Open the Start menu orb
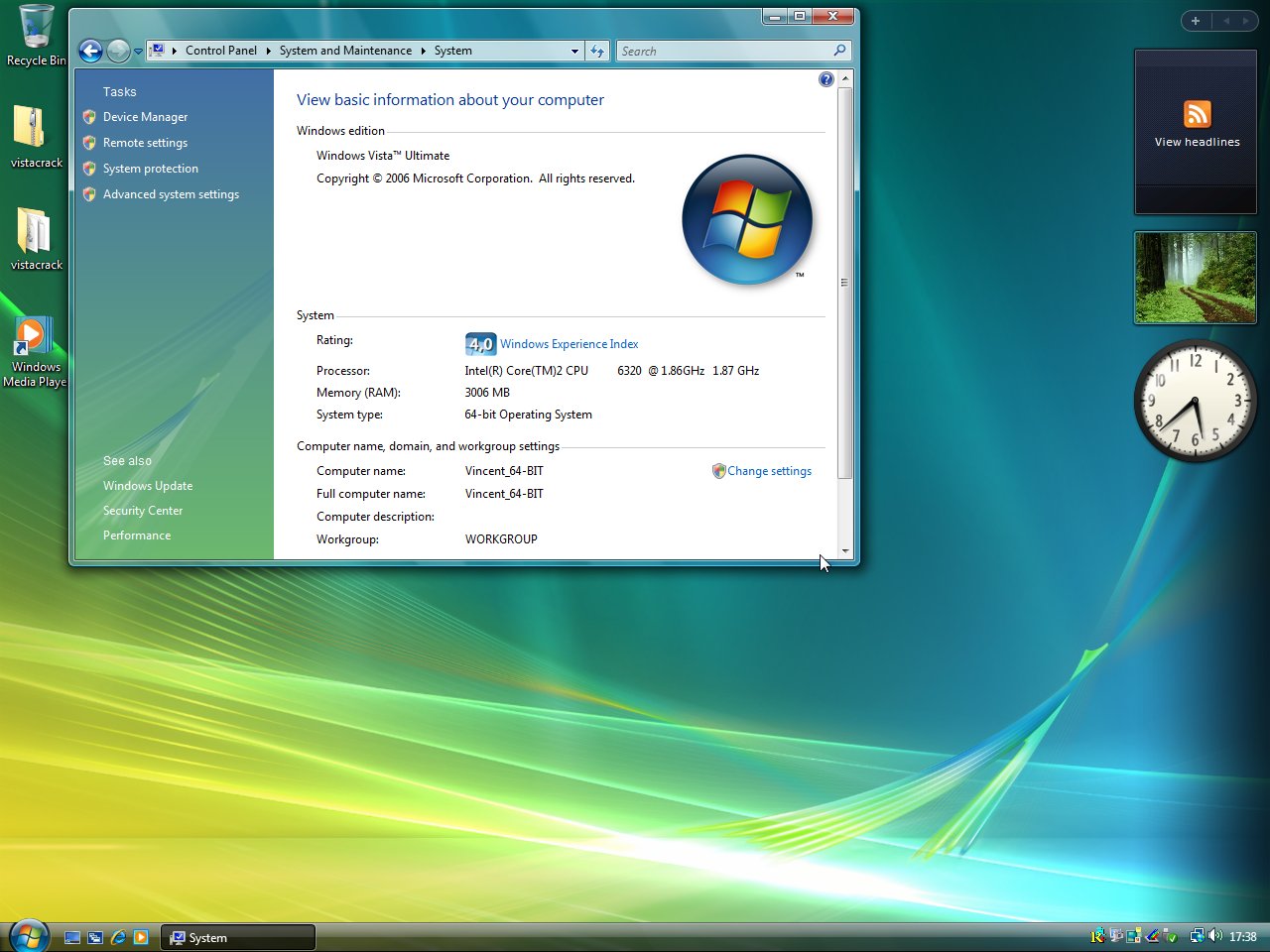1270x952 pixels. pos(29,936)
